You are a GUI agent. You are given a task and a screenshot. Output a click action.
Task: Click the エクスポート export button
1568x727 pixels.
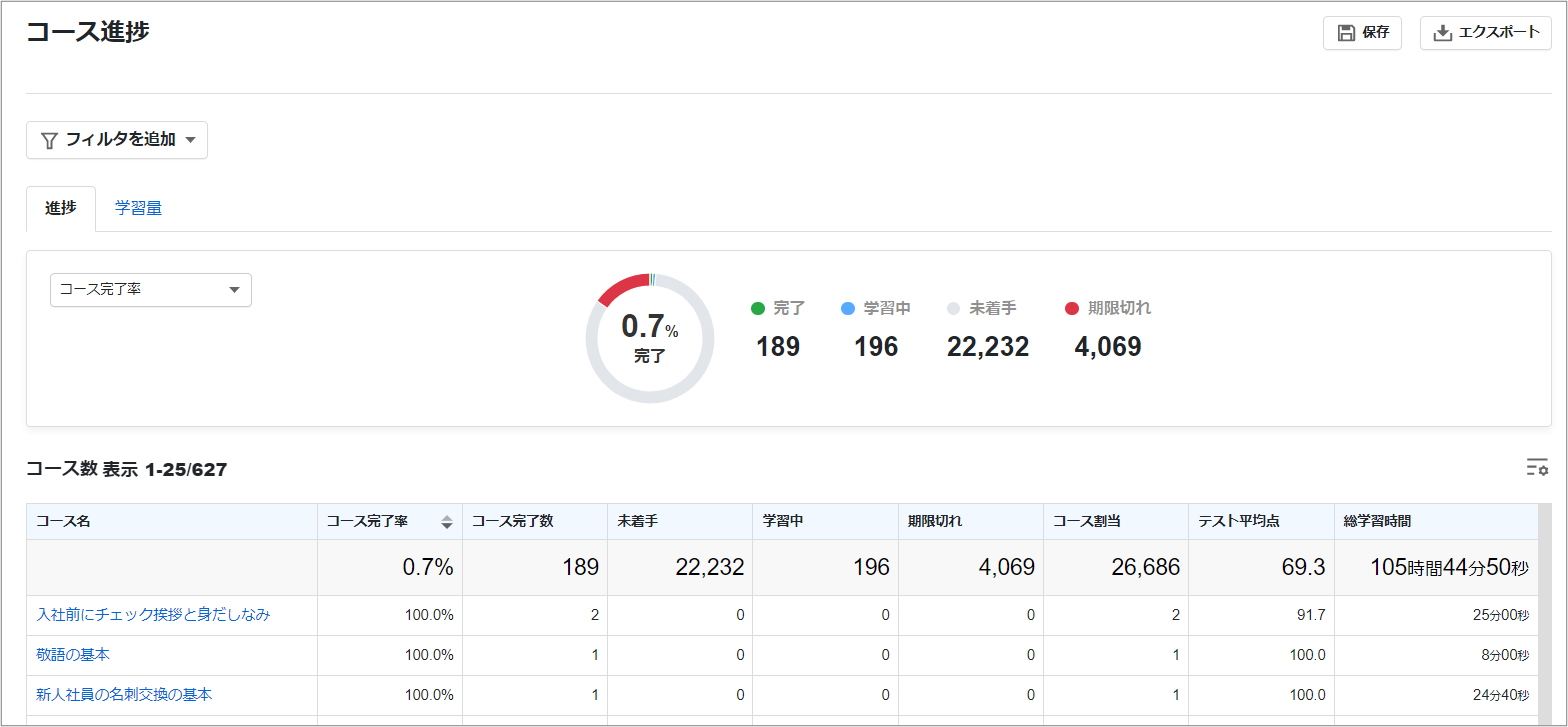pyautogui.click(x=1486, y=33)
